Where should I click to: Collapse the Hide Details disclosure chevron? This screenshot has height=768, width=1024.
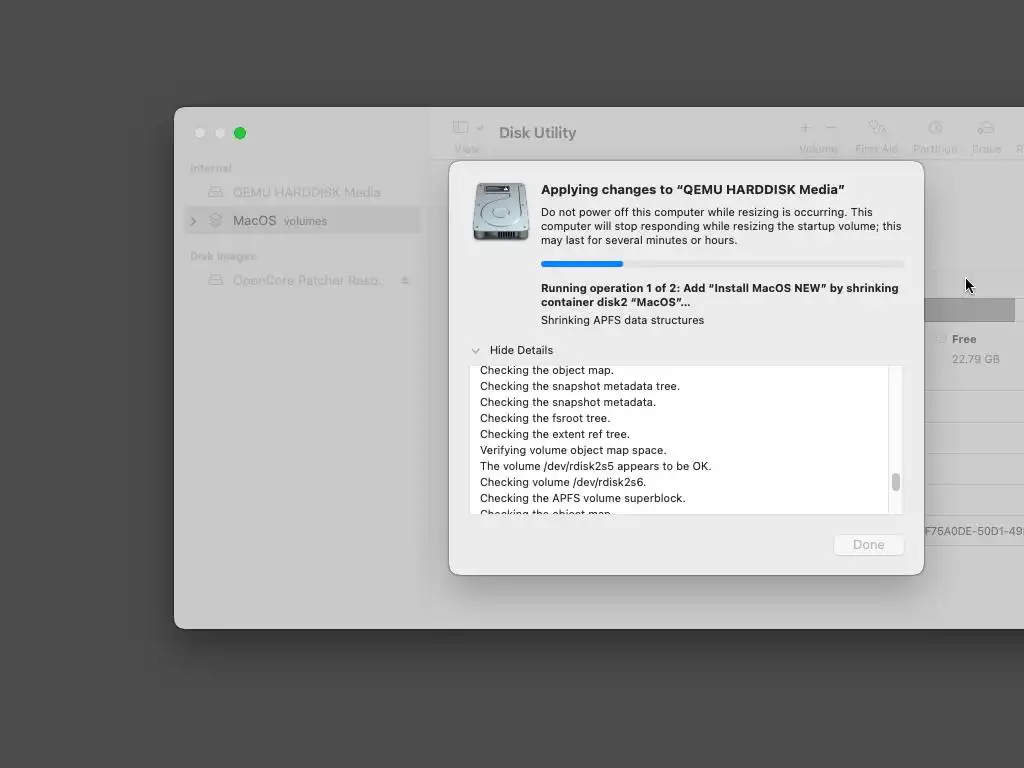point(475,351)
